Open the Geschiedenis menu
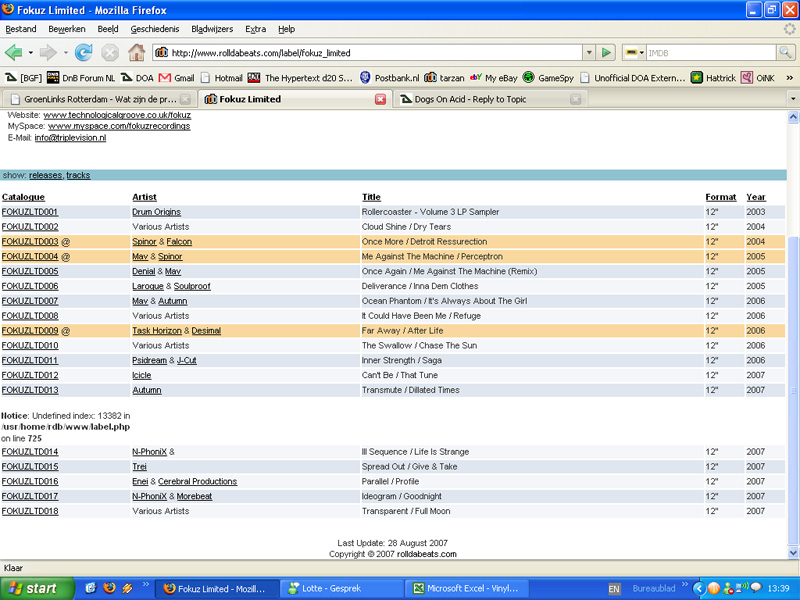The image size is (800, 600). (x=155, y=29)
